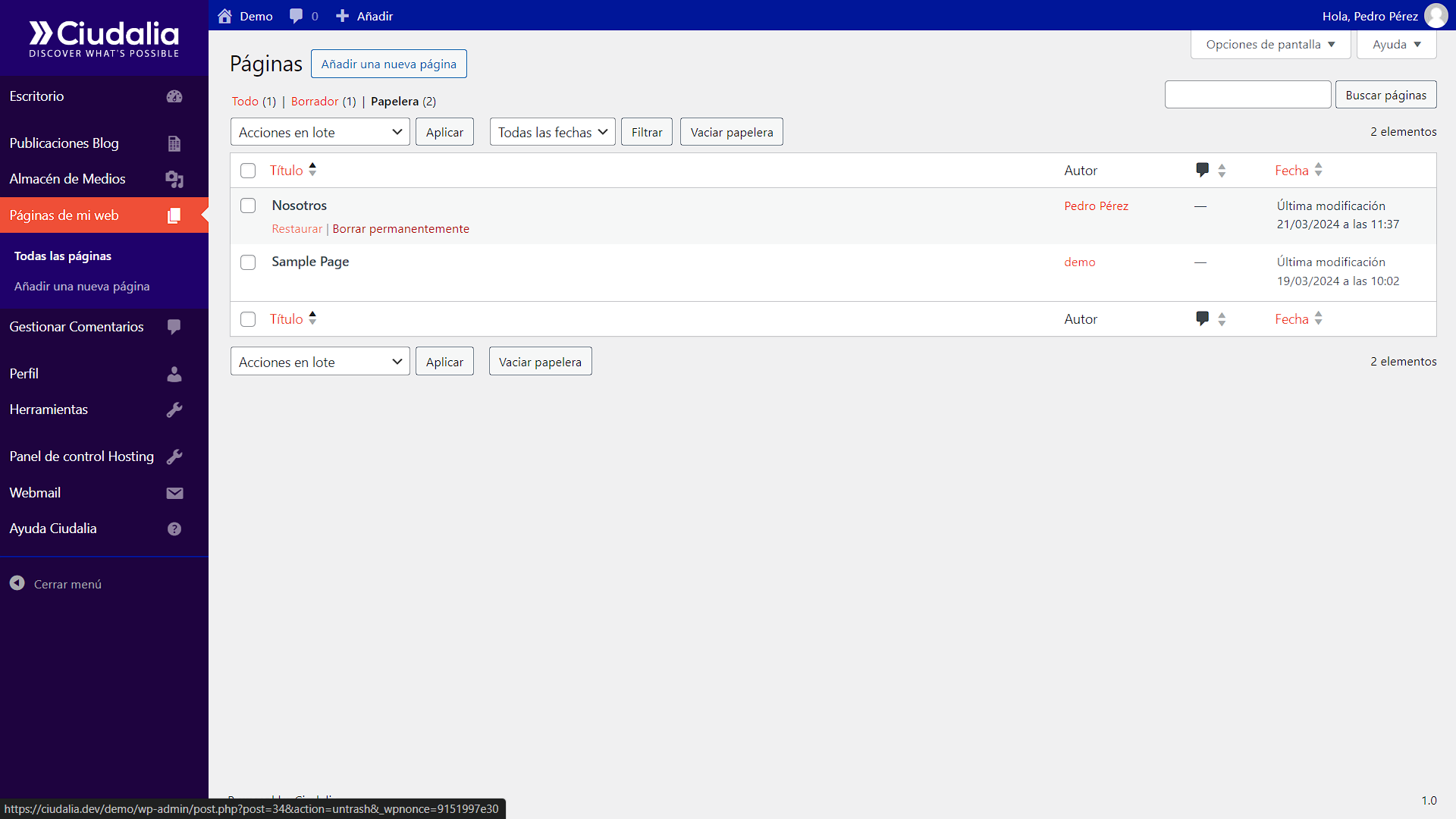
Task: Click the Demo home icon in top bar
Action: [224, 16]
